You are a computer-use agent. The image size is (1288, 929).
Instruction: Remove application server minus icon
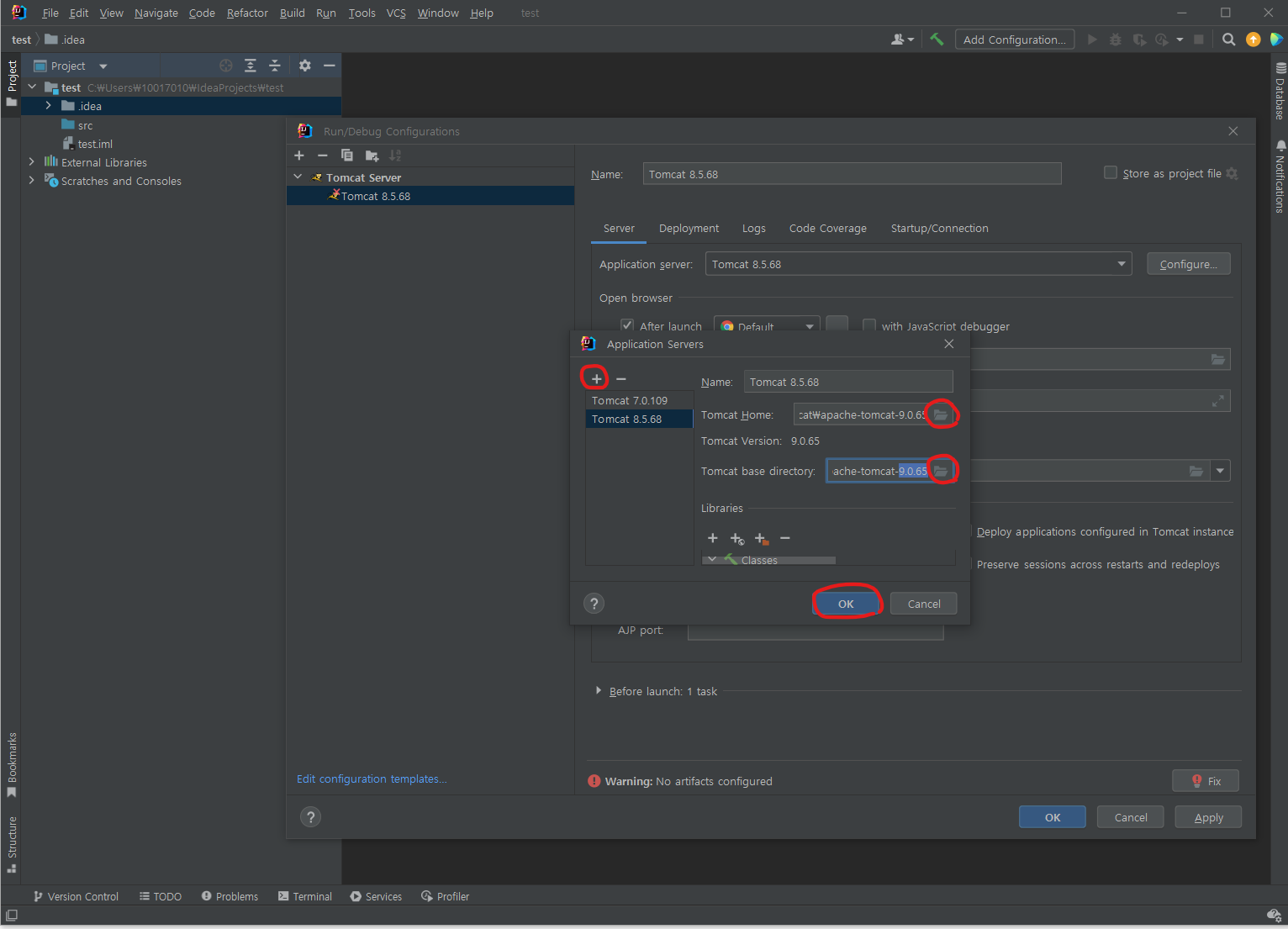coord(621,379)
